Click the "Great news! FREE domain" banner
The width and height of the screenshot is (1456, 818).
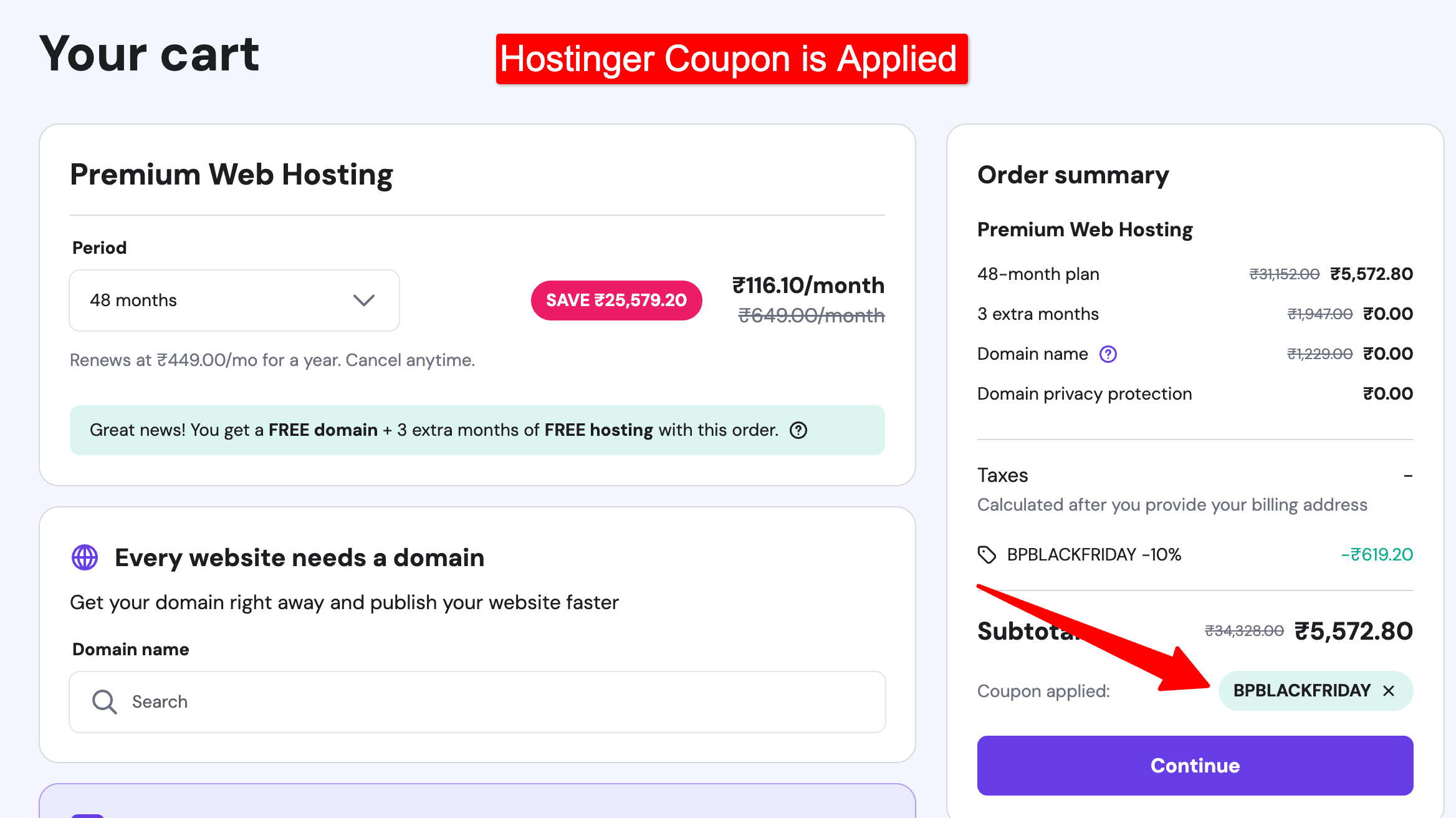coord(477,430)
